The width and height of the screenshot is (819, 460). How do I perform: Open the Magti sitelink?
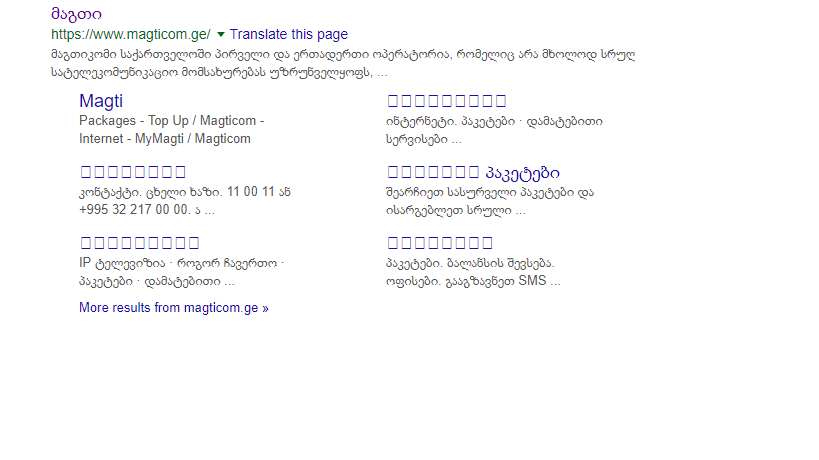101,101
